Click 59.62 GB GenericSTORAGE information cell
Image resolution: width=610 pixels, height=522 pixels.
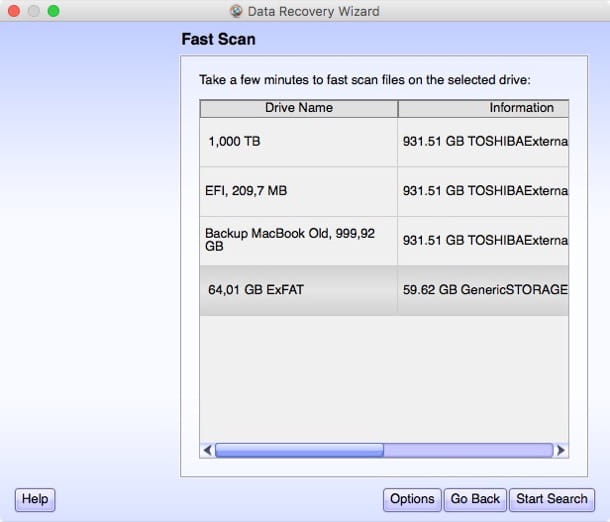(x=483, y=290)
